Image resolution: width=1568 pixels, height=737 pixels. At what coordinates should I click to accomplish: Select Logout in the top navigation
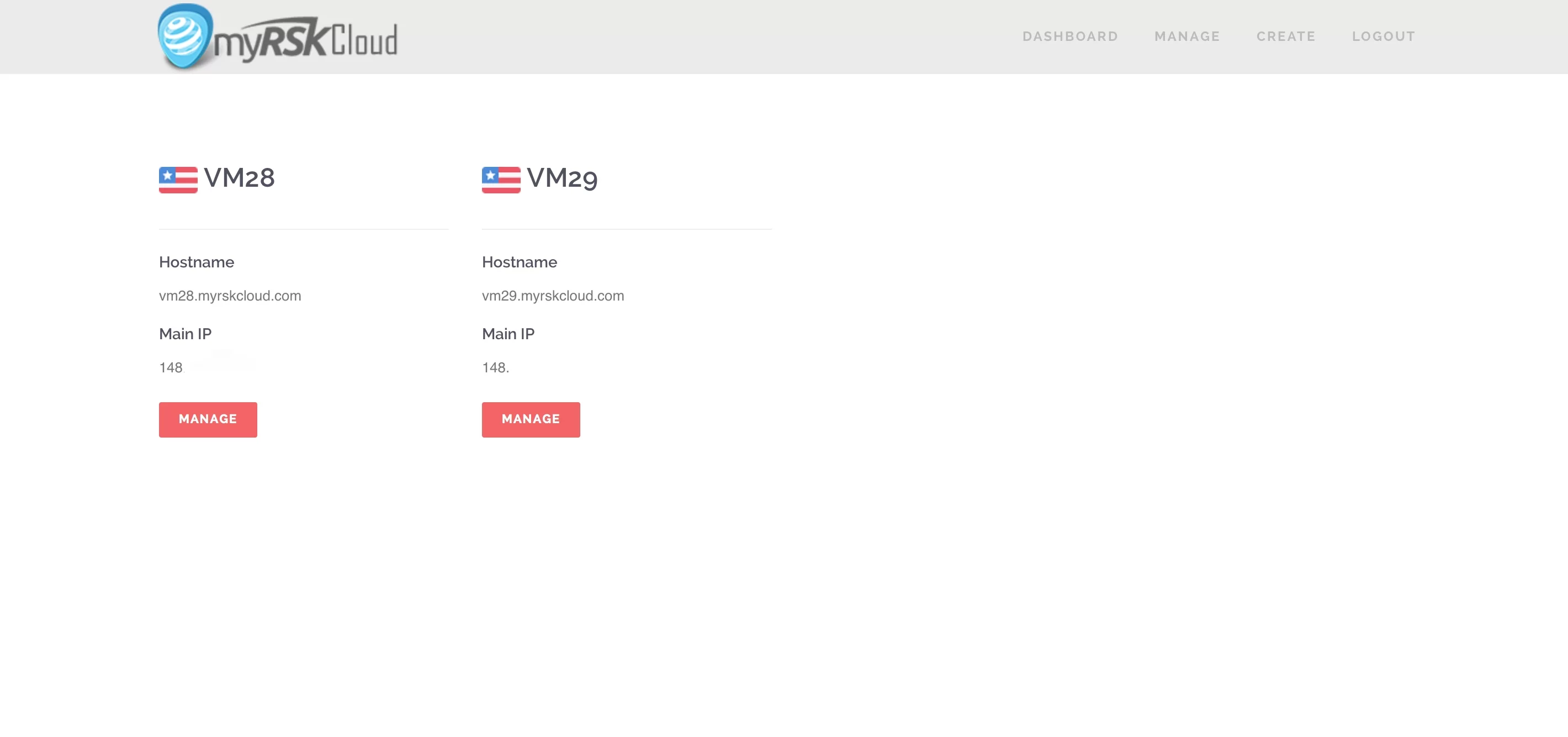pyautogui.click(x=1383, y=36)
